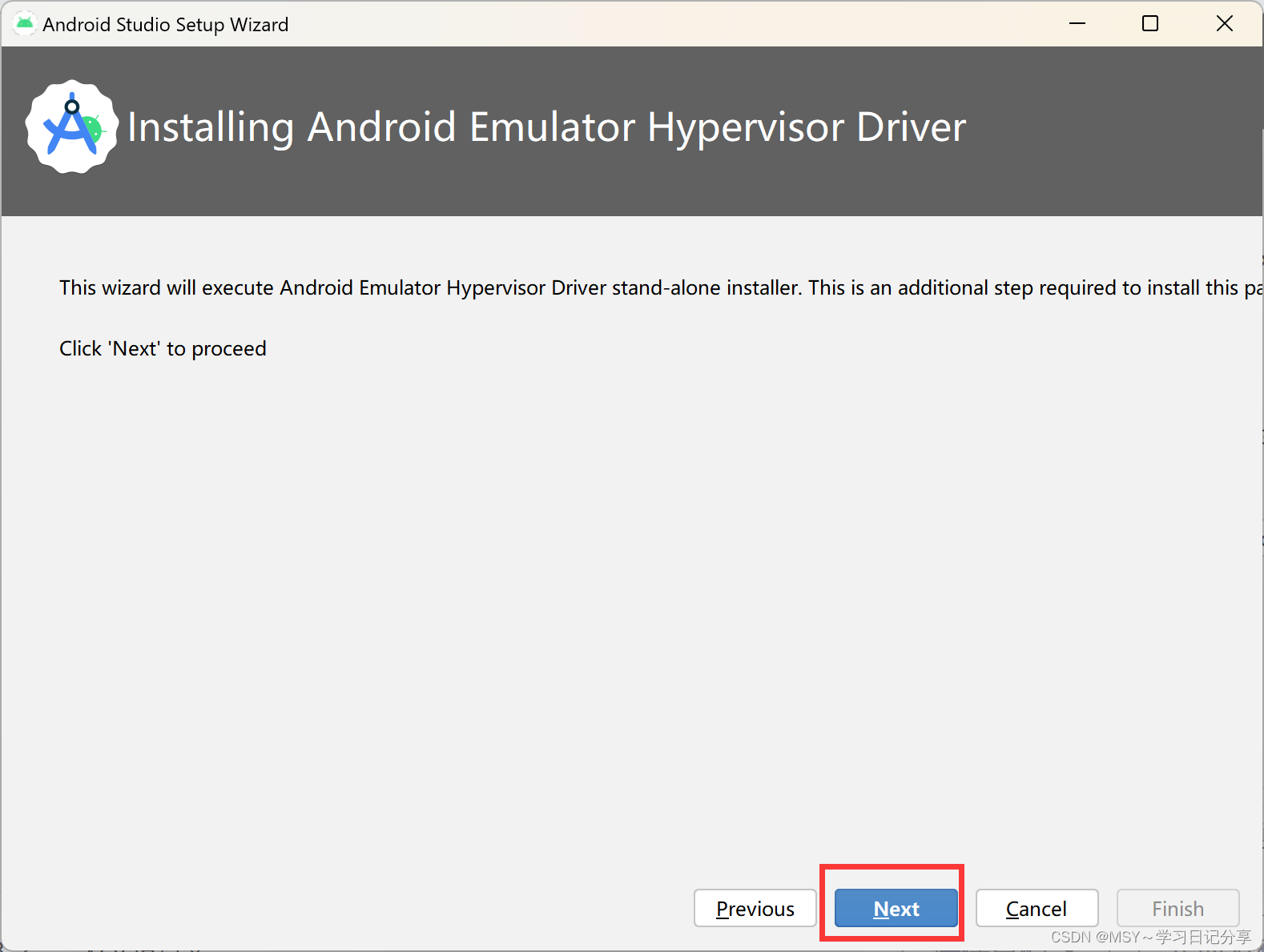The width and height of the screenshot is (1264, 952).
Task: Maximize the Setup Wizard window
Action: [1150, 23]
